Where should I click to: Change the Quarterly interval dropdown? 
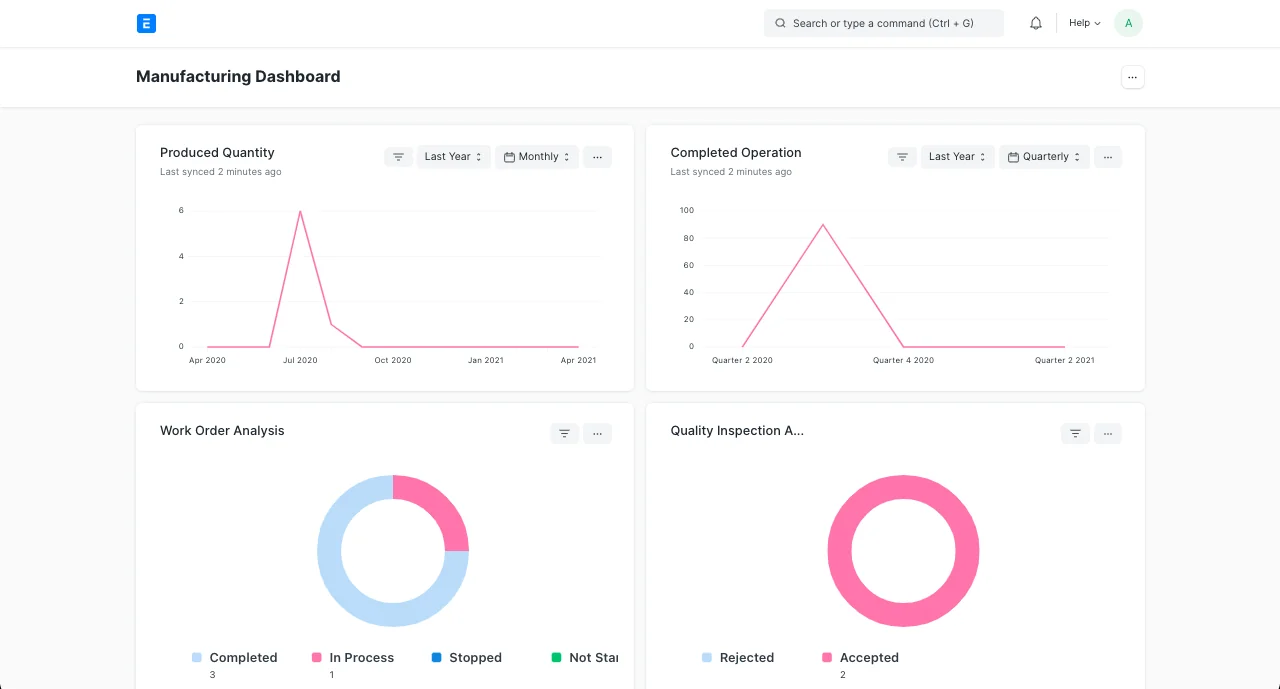click(1045, 157)
